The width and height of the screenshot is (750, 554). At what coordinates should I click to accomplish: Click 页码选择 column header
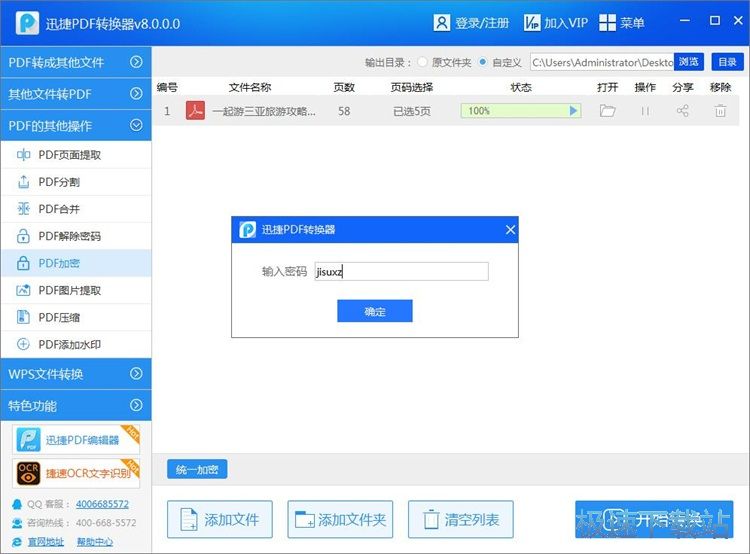[411, 87]
